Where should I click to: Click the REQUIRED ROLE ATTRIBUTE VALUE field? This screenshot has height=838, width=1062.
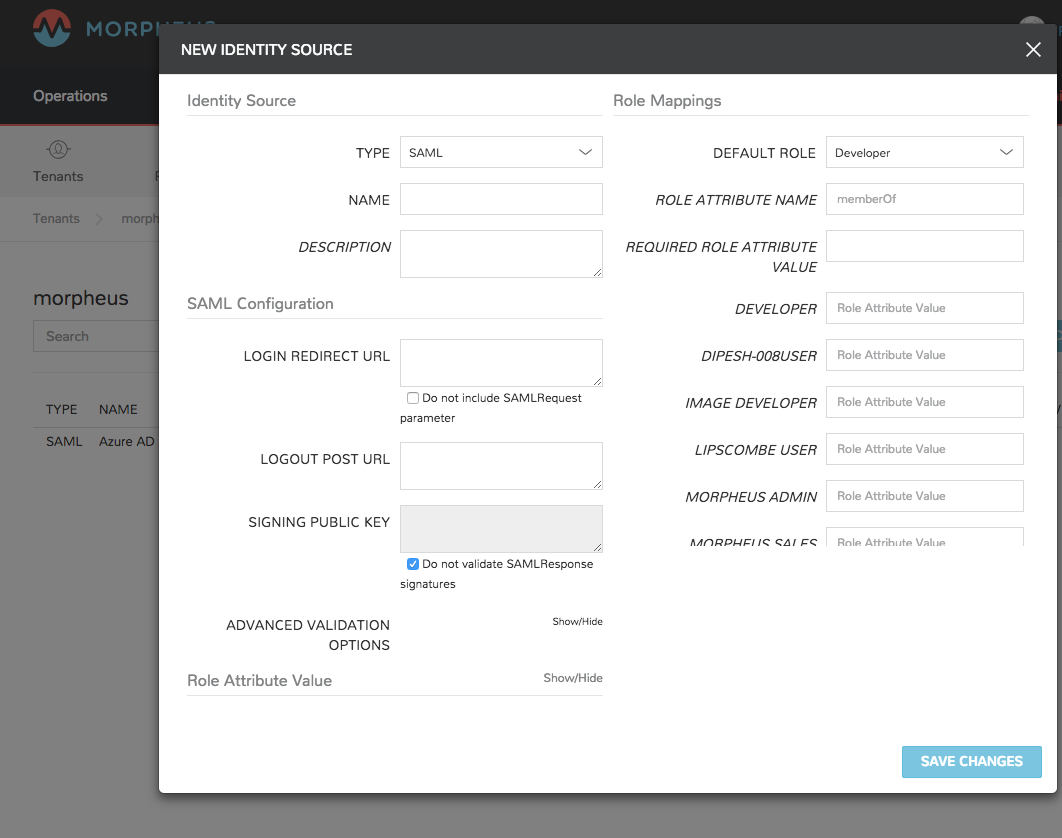[x=925, y=246]
